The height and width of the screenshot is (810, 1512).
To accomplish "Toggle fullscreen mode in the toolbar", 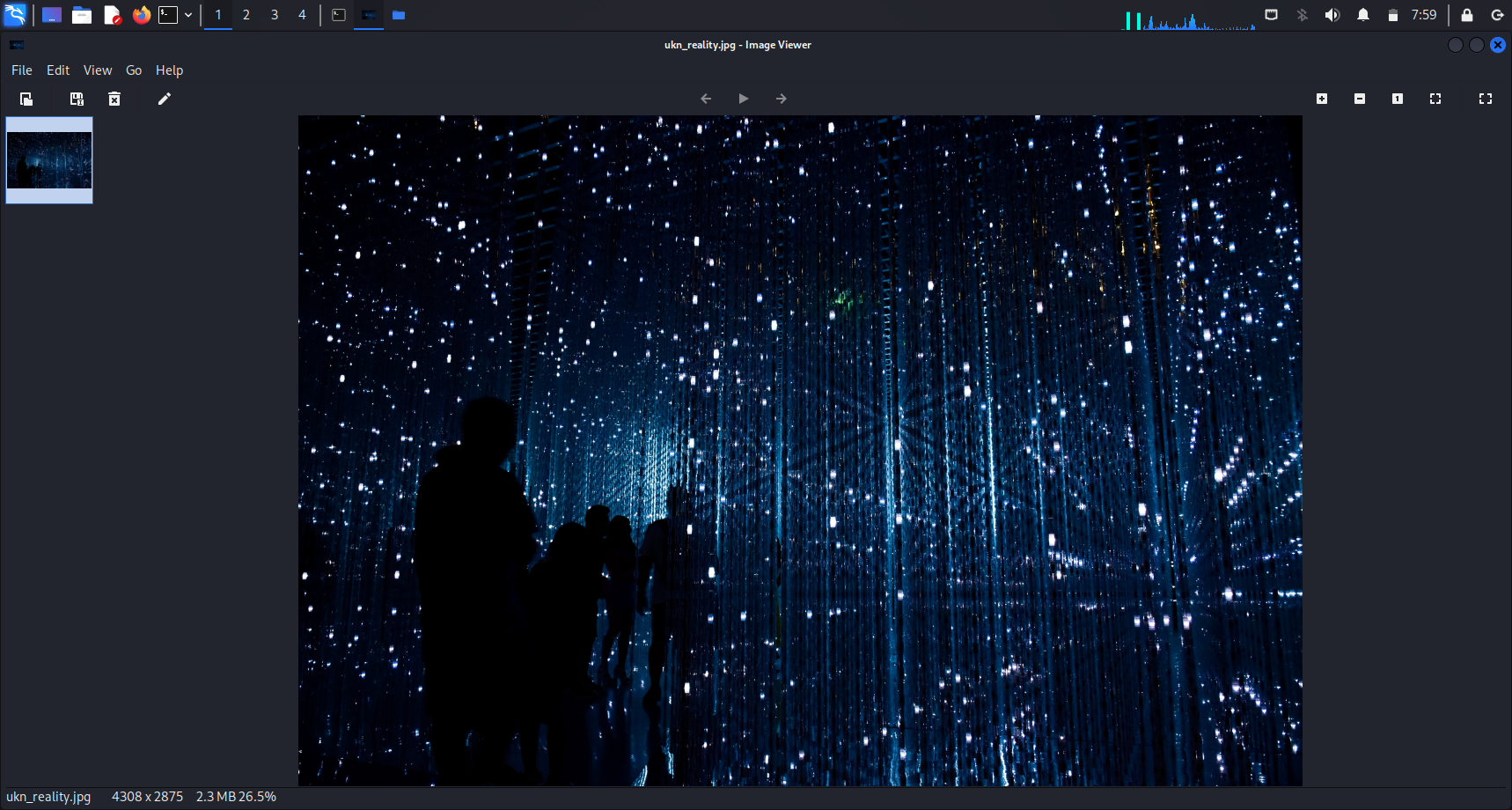I will point(1486,99).
